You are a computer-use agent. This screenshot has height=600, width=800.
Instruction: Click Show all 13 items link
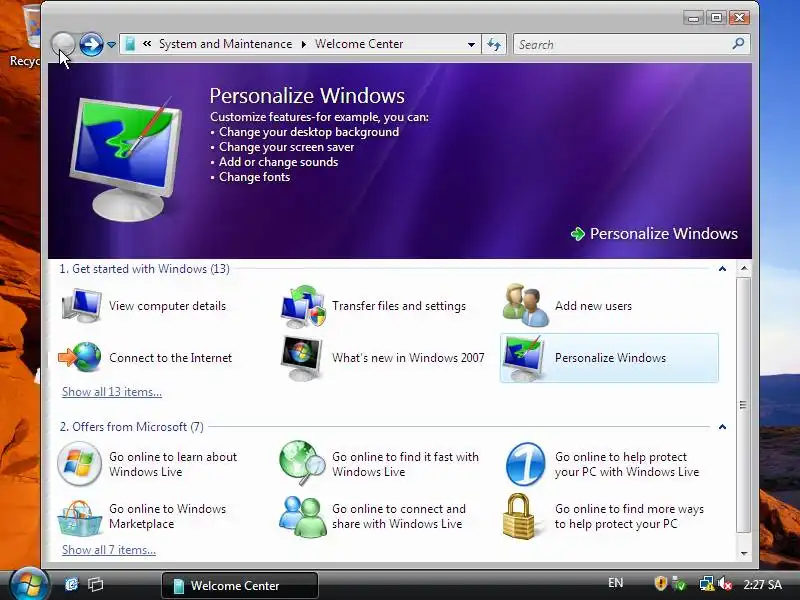click(x=112, y=392)
